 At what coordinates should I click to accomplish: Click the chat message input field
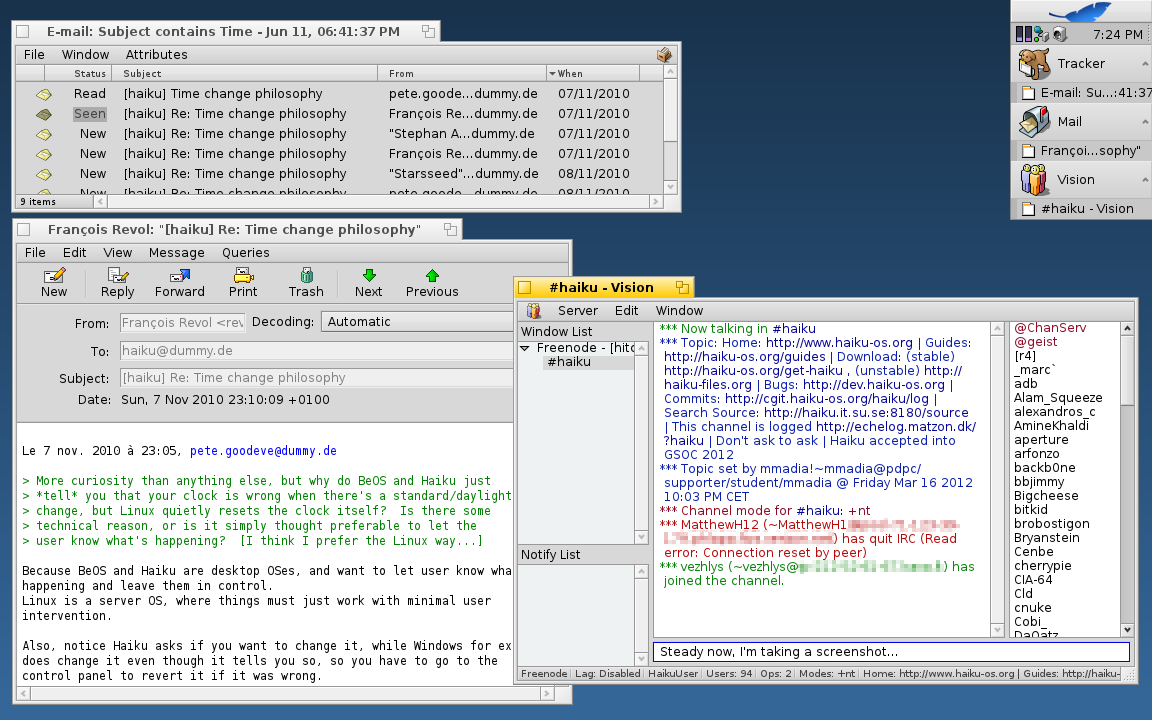coord(890,652)
